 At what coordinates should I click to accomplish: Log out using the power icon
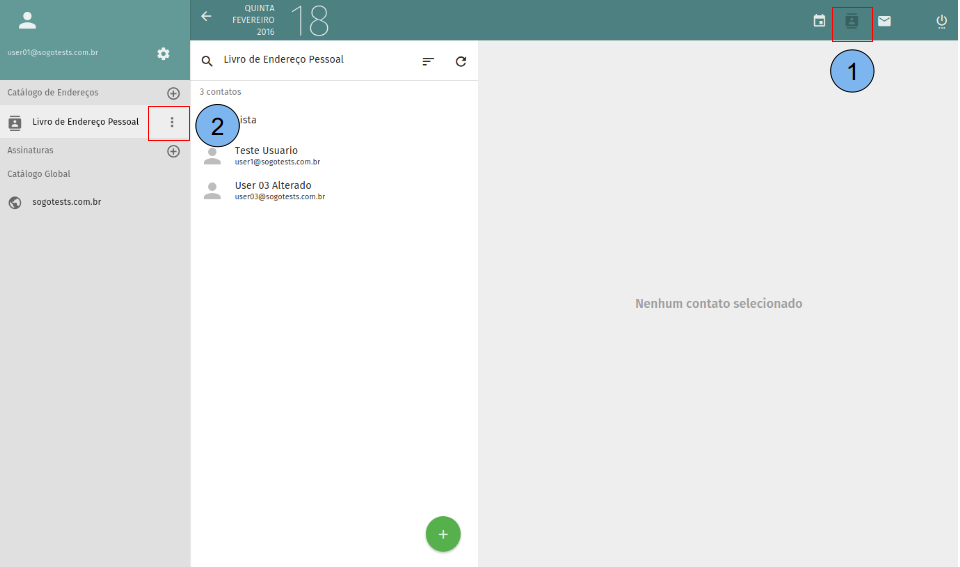coord(941,21)
